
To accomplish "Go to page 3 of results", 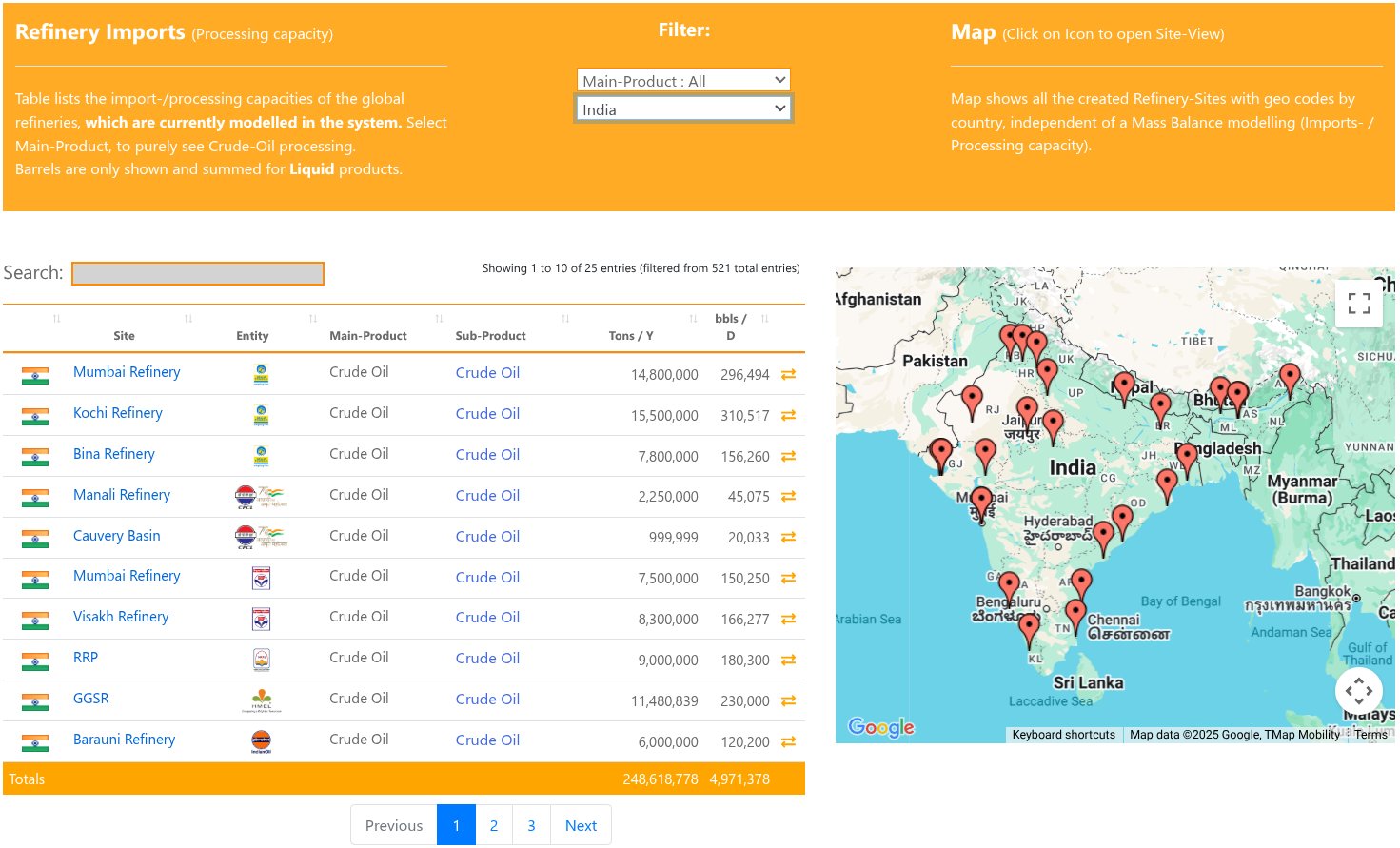I will [x=531, y=825].
